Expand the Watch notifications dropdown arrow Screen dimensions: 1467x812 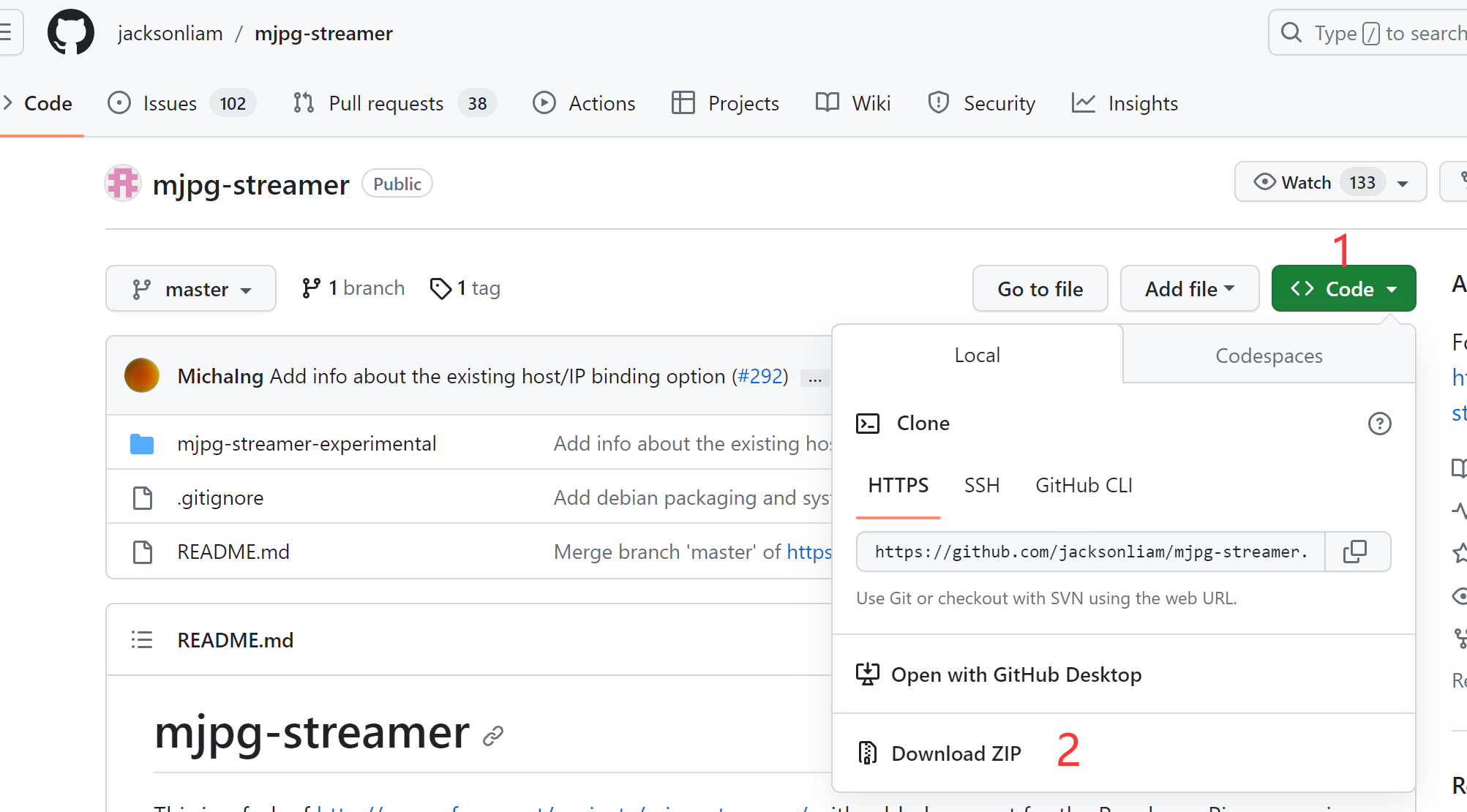(1403, 184)
